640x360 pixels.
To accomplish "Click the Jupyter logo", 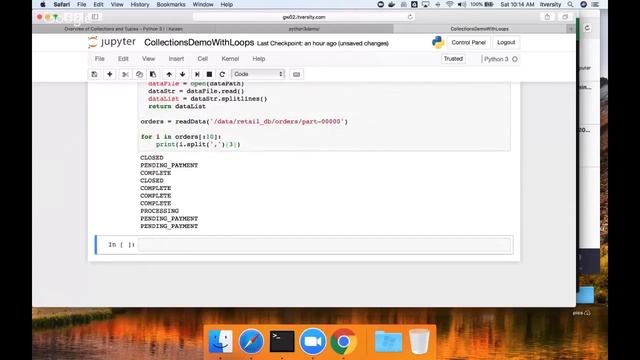I will (112, 42).
